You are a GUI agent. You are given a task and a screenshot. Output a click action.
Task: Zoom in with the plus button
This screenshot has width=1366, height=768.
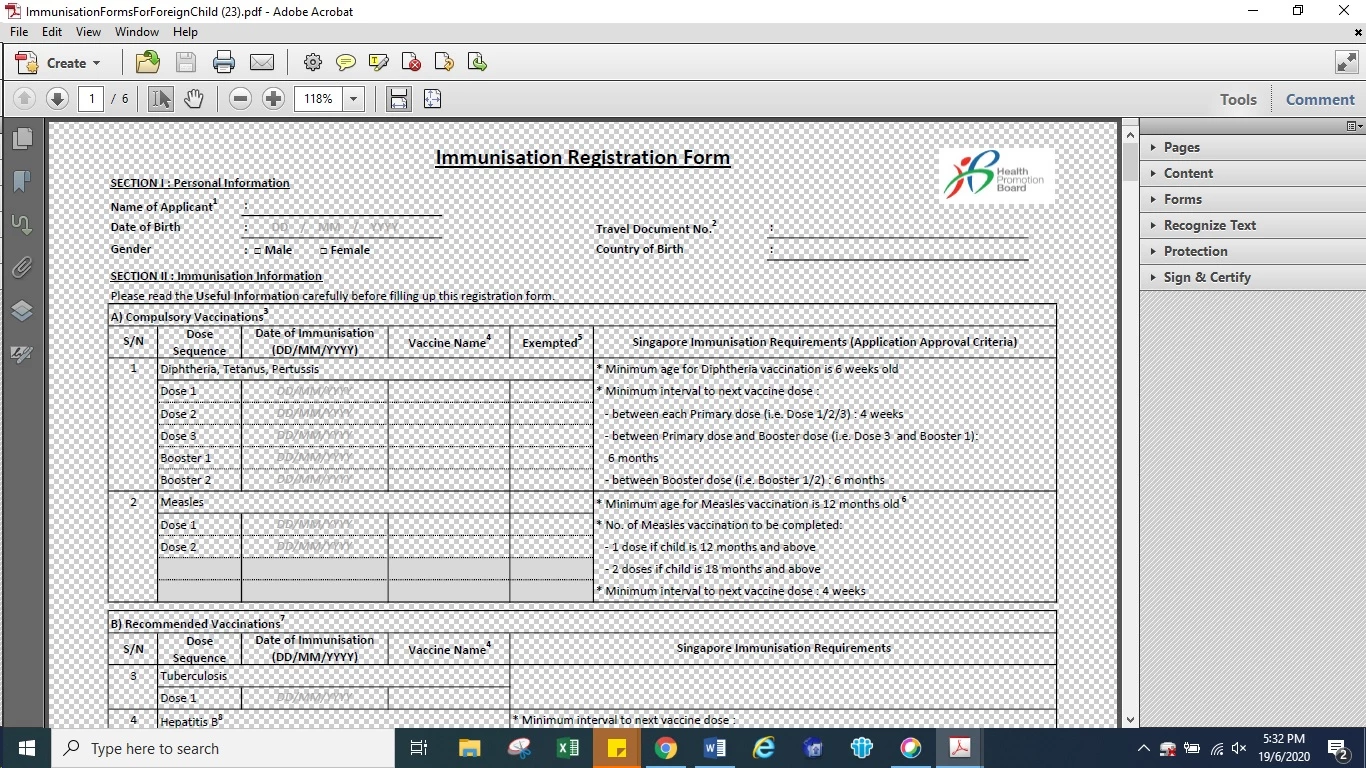pos(273,99)
